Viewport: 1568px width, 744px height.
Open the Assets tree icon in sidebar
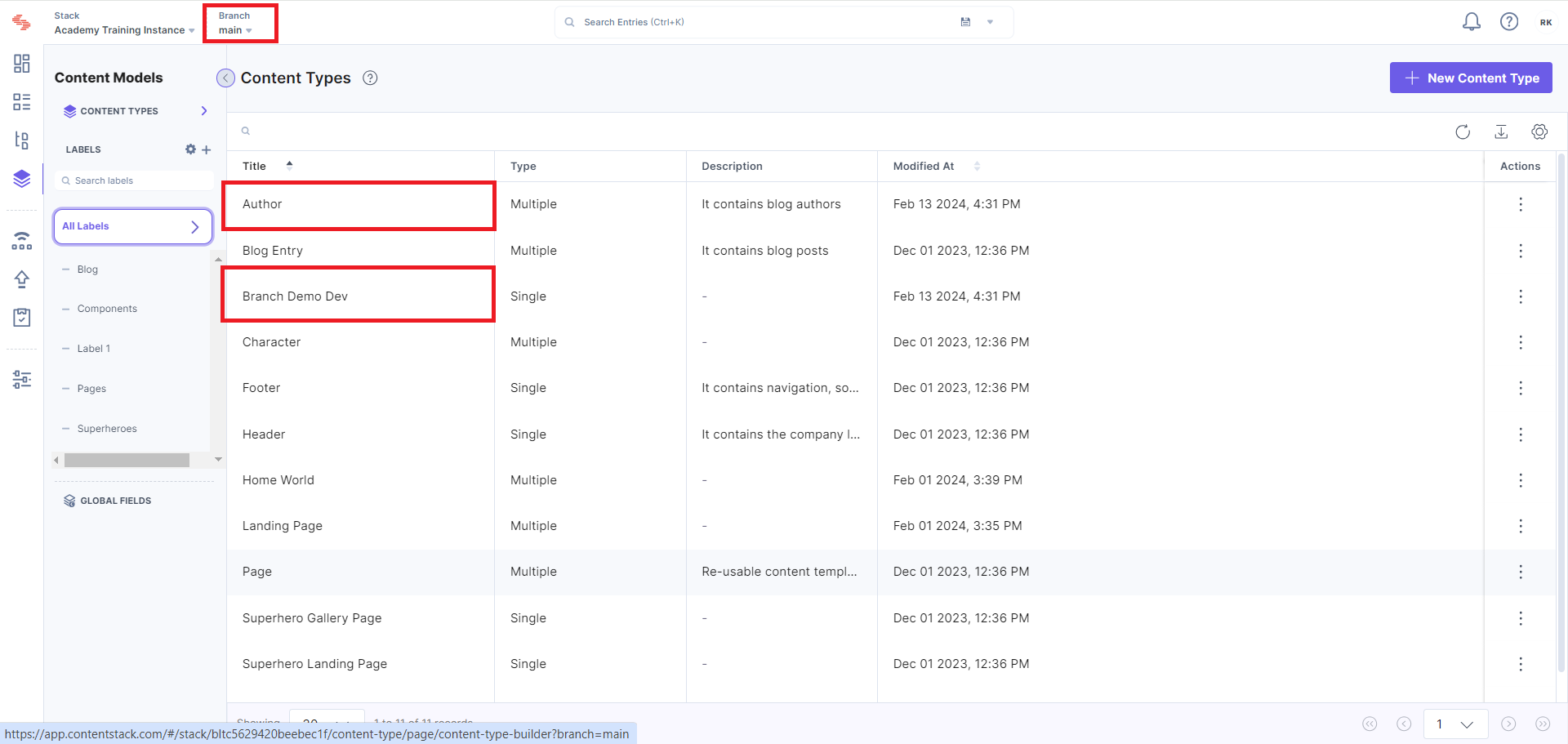click(22, 140)
